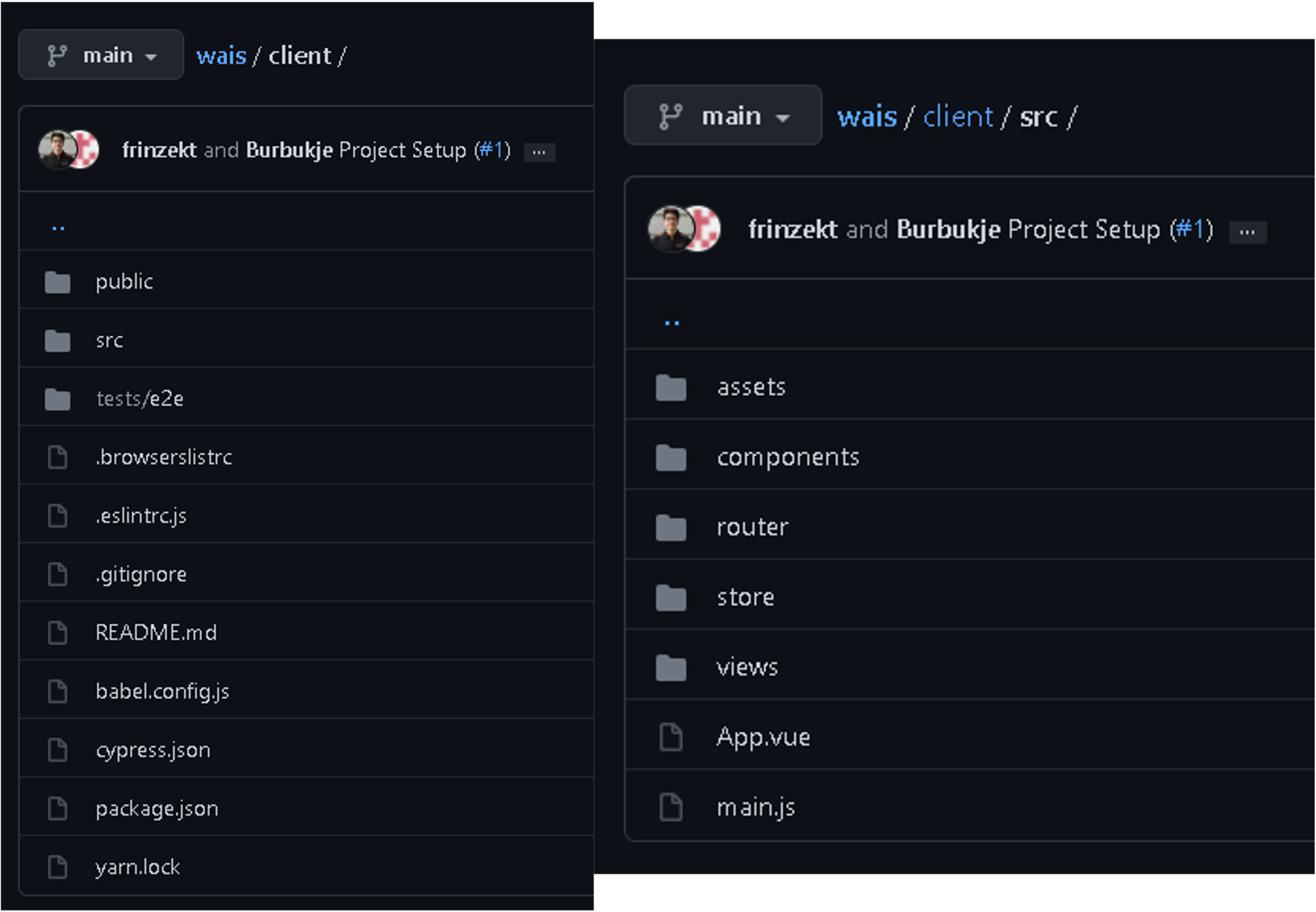Go to parent directory in src panel
The width and height of the screenshot is (1316, 912).
tap(672, 323)
